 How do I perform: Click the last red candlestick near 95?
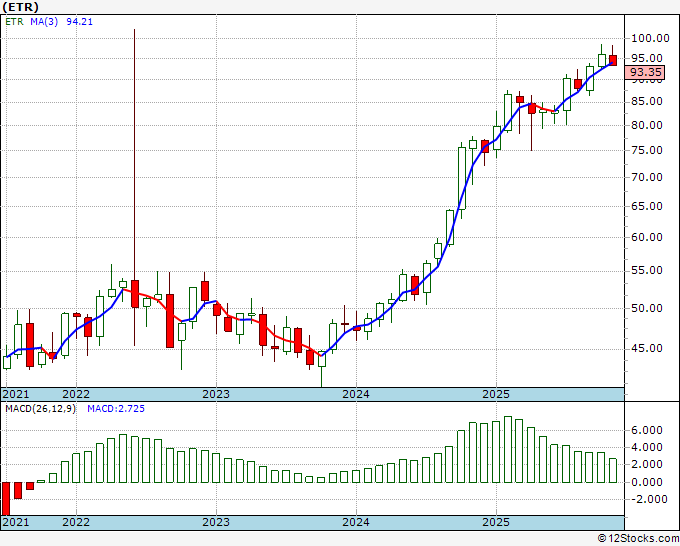coord(613,60)
